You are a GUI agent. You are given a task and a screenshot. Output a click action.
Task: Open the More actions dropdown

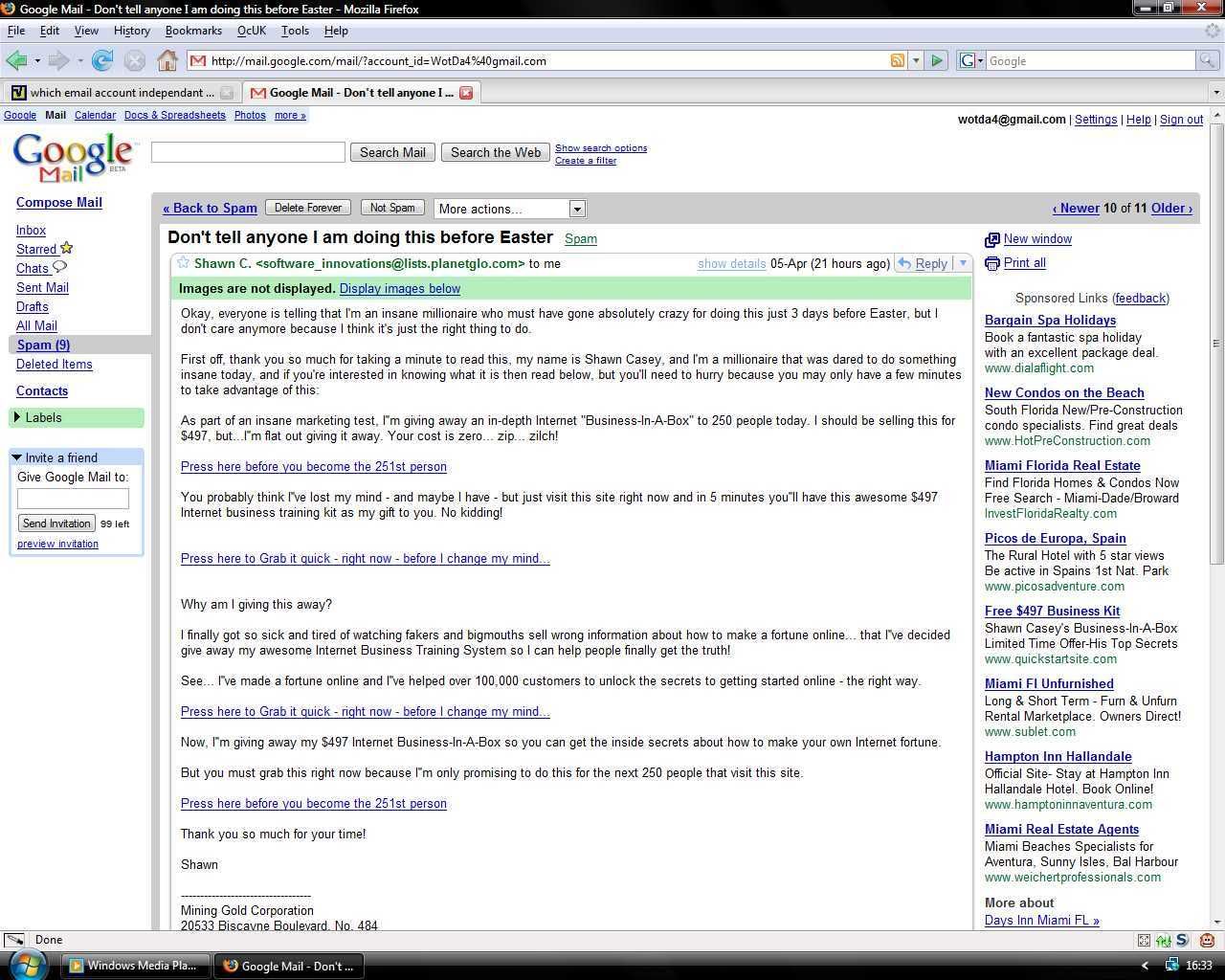509,209
